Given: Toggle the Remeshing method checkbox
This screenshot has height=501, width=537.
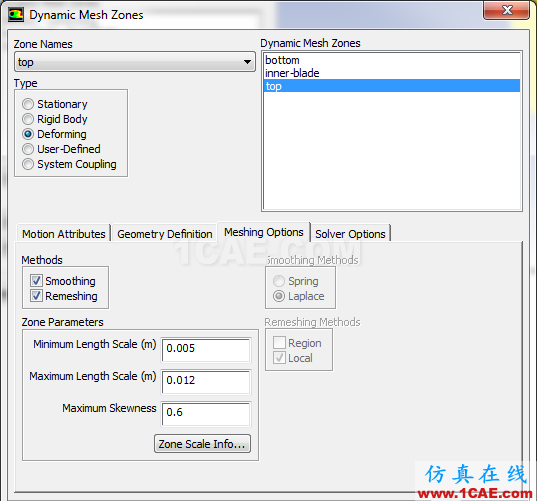Looking at the screenshot, I should [x=36, y=296].
